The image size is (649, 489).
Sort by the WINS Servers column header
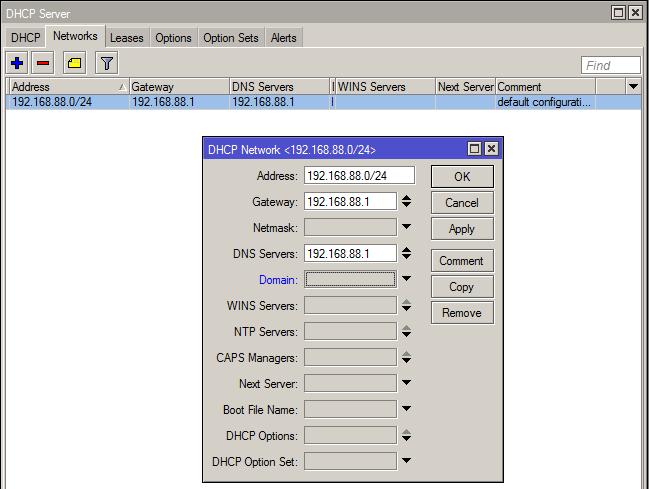385,87
